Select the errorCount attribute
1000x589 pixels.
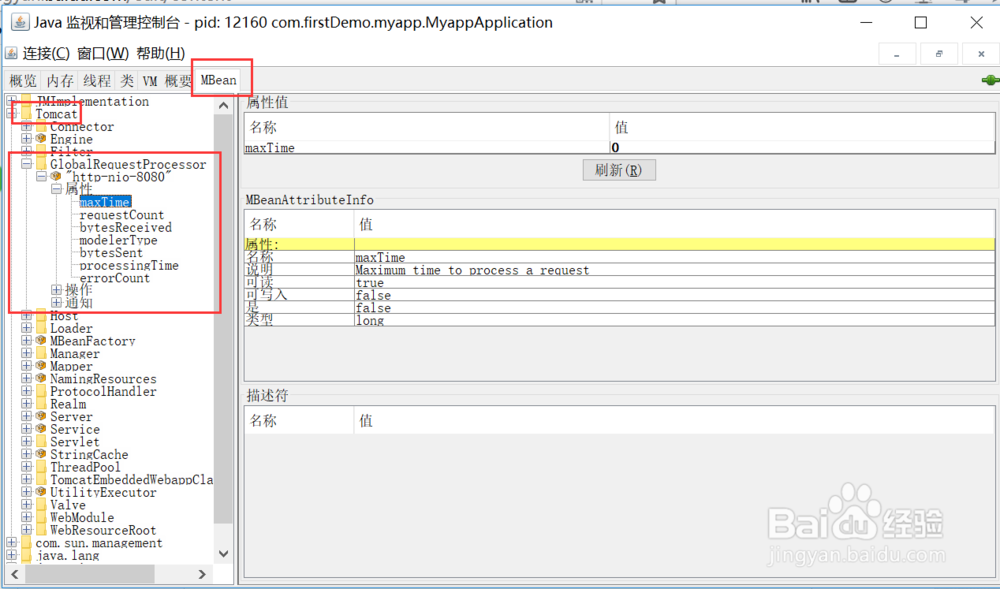[115, 278]
